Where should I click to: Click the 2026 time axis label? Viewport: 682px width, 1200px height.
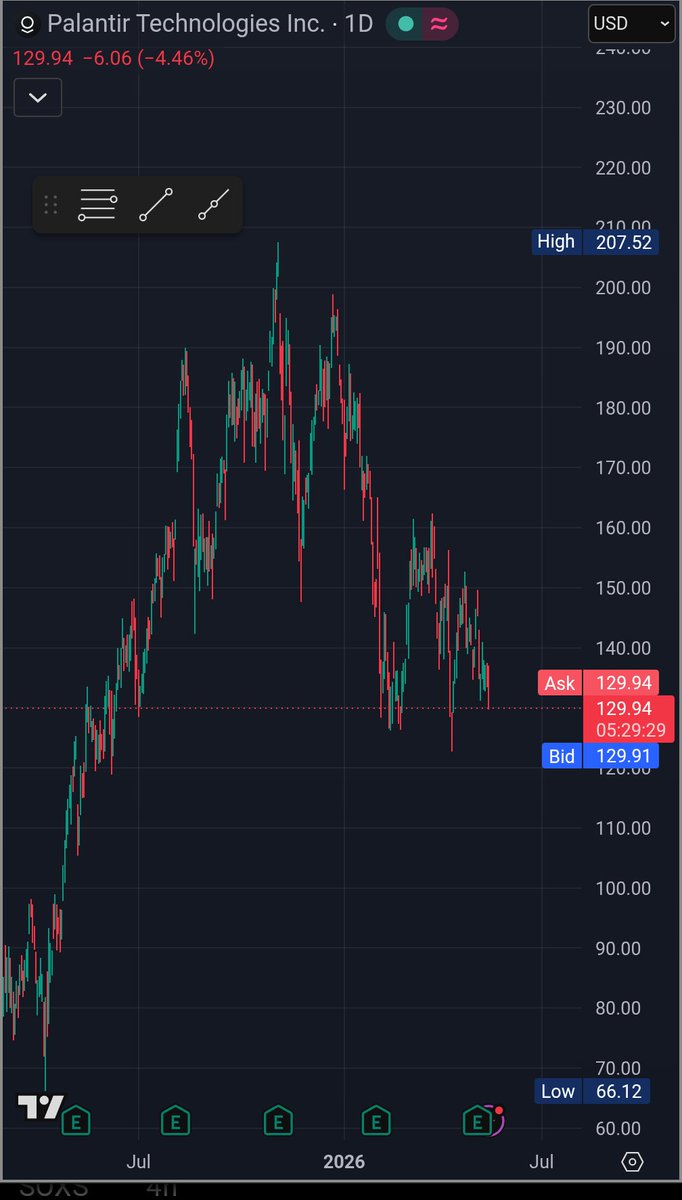click(344, 1162)
